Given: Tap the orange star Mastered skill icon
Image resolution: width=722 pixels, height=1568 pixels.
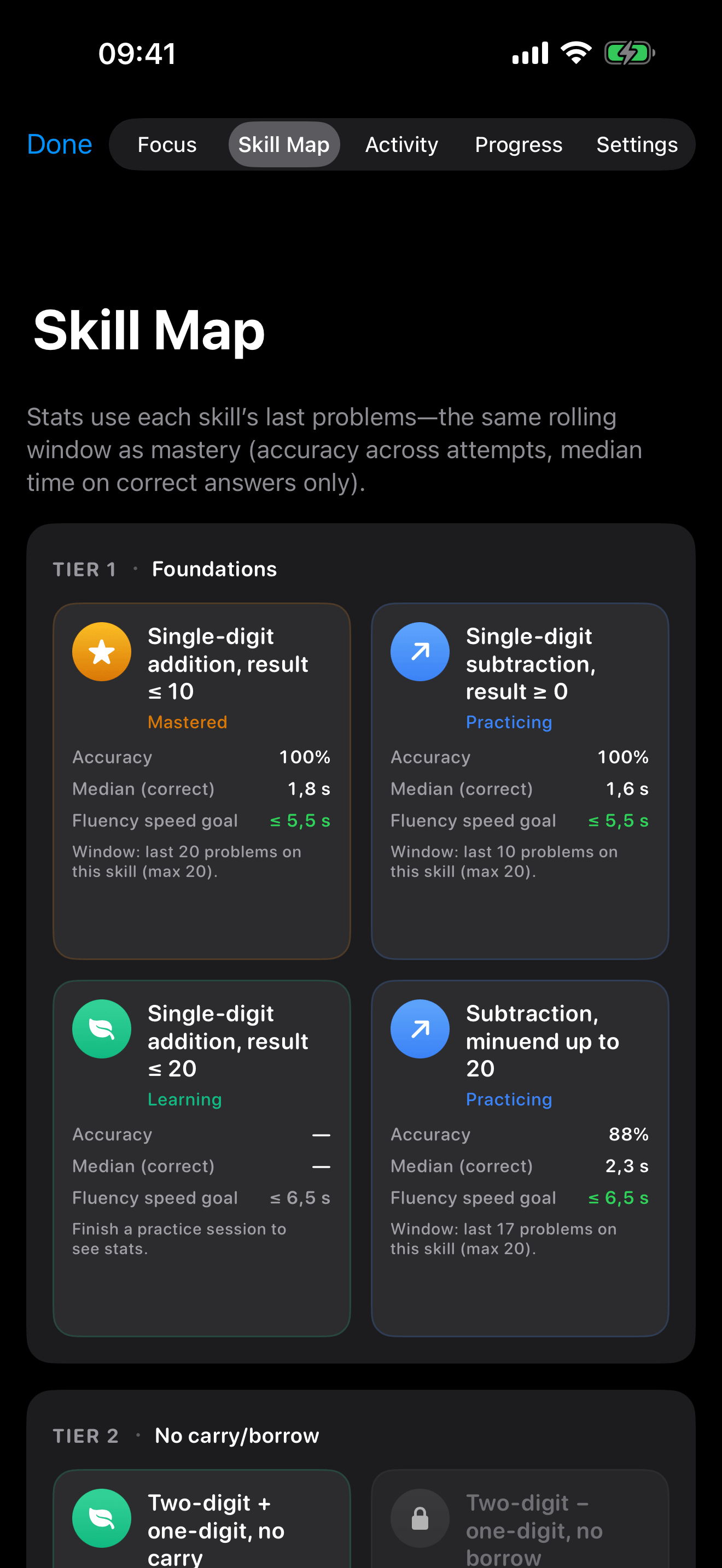Looking at the screenshot, I should tap(101, 651).
